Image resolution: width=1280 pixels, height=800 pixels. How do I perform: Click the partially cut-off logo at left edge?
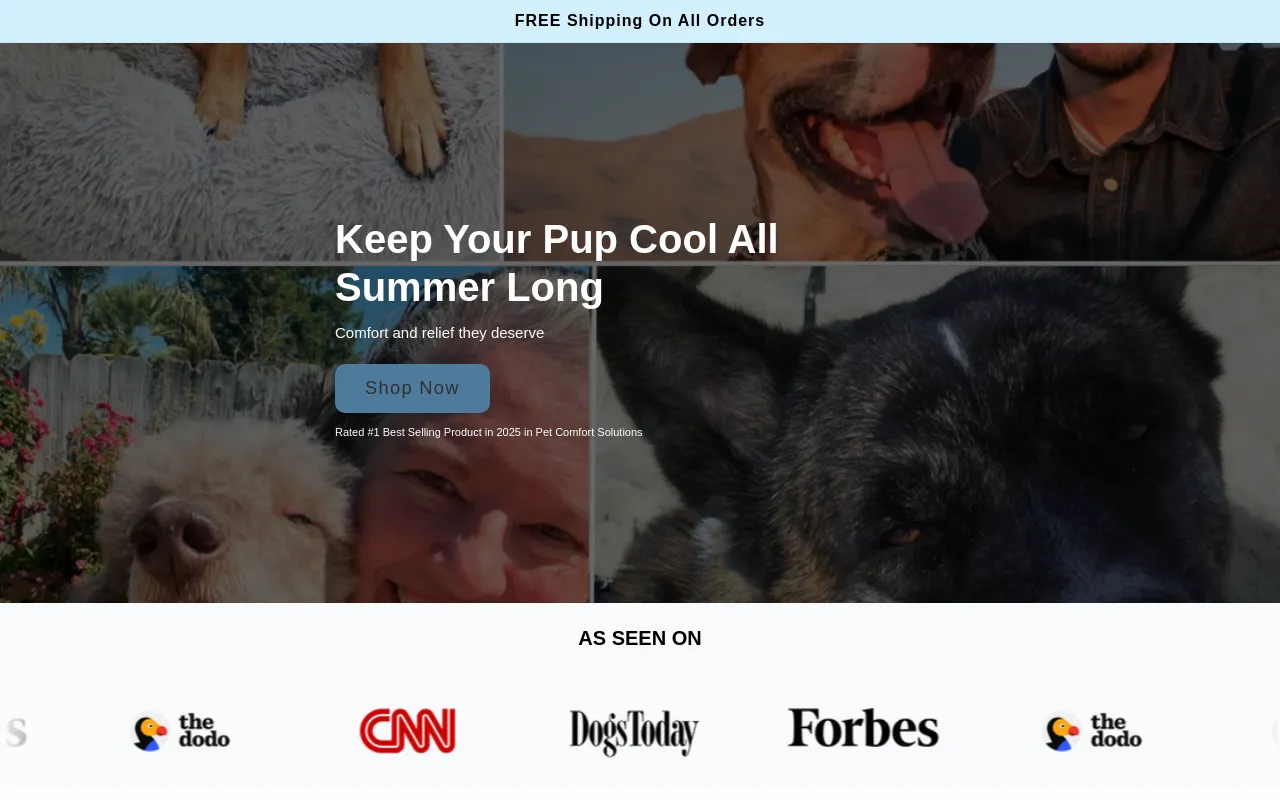[14, 731]
